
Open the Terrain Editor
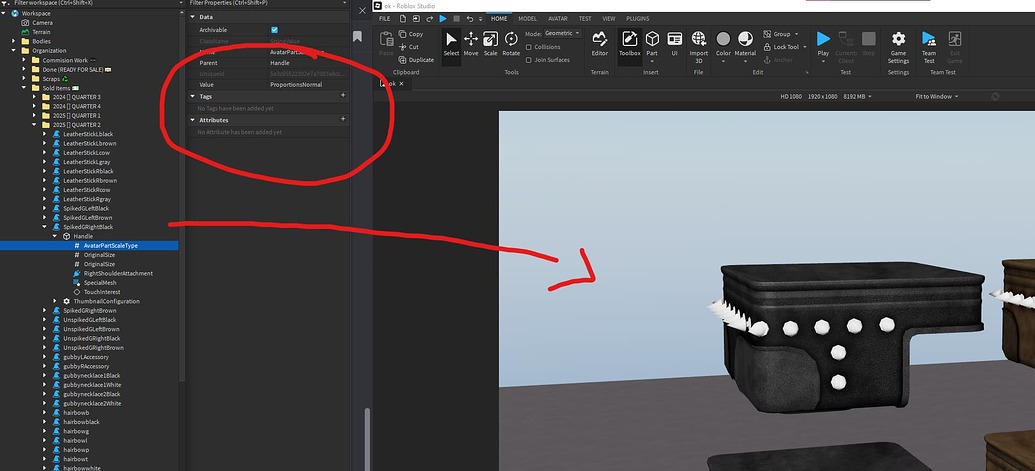(x=599, y=44)
